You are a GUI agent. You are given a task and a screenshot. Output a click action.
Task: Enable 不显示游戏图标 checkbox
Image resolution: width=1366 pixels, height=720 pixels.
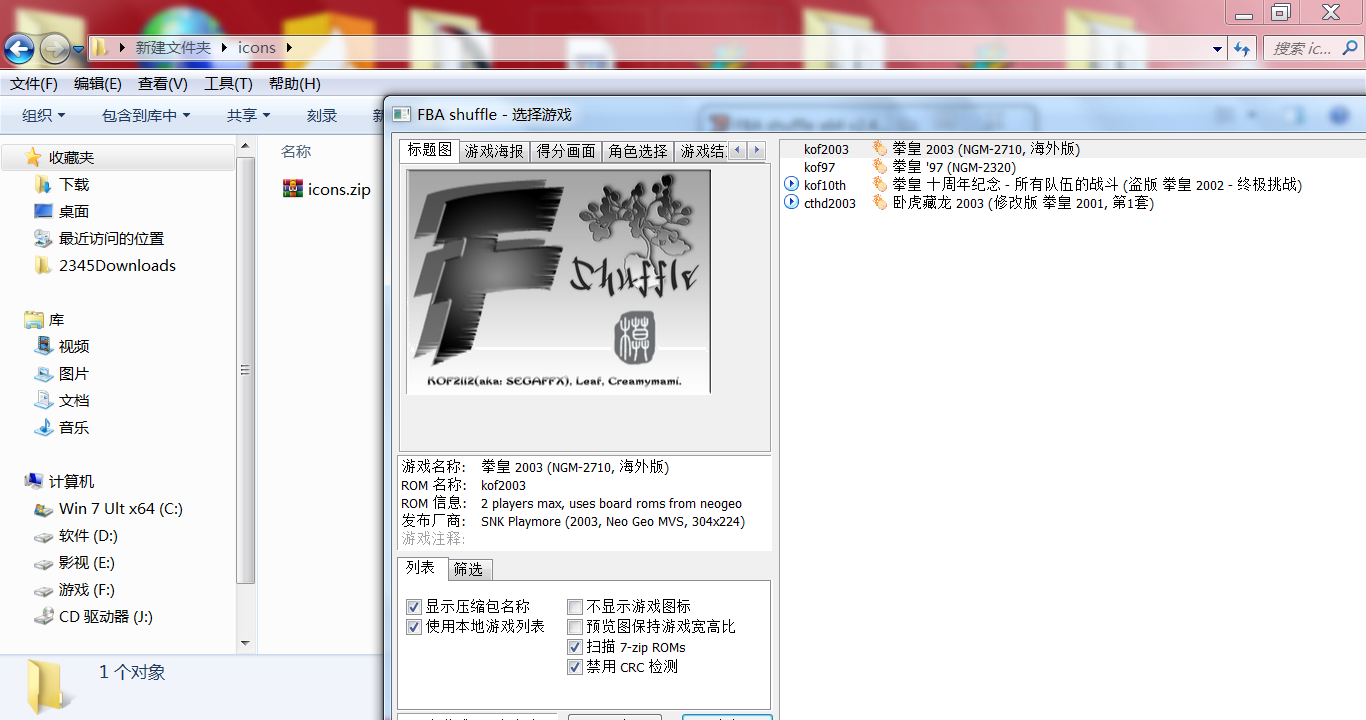(575, 607)
